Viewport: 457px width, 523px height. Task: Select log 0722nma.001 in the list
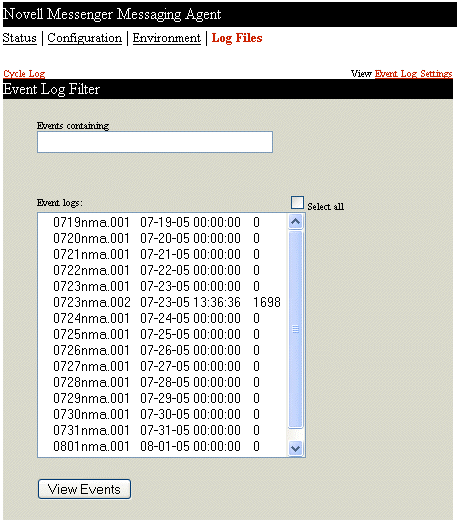point(162,270)
